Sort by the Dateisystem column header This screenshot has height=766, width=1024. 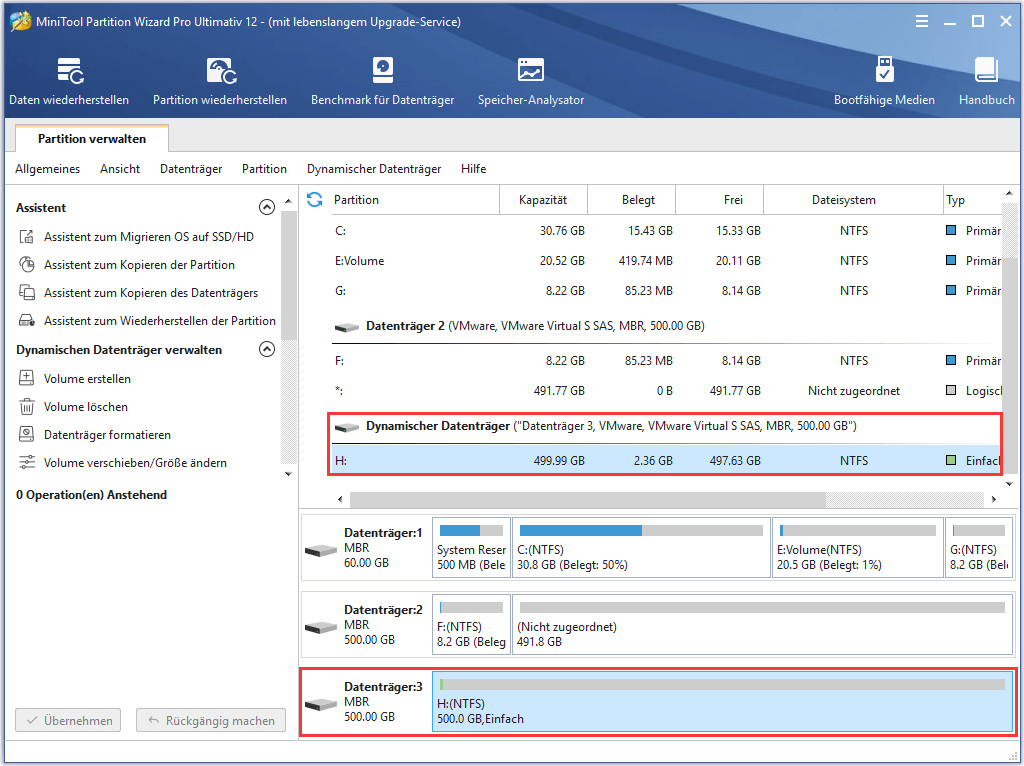[x=853, y=200]
